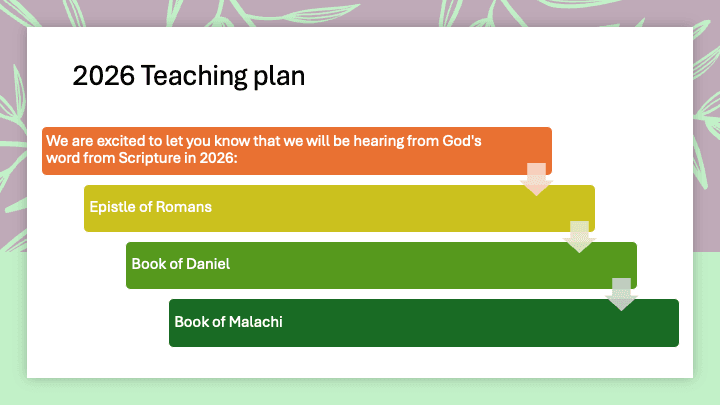
Task: Click the word "God's" in the intro text
Action: pyautogui.click(x=462, y=141)
